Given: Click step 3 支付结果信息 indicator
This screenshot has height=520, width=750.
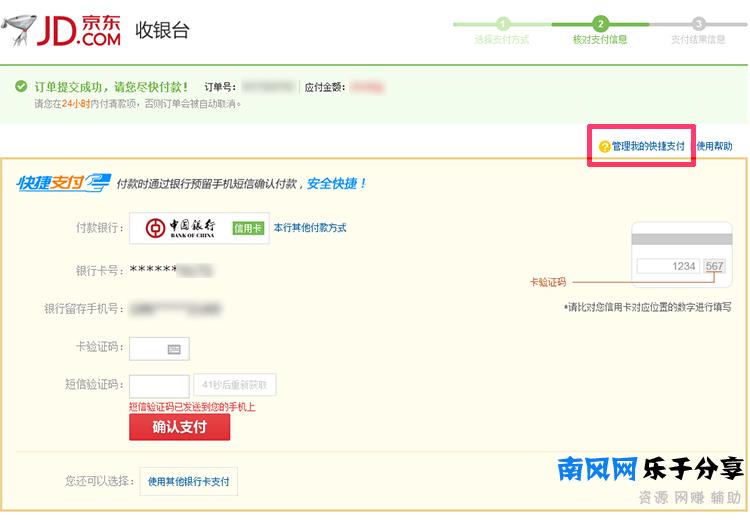Looking at the screenshot, I should pyautogui.click(x=698, y=31).
